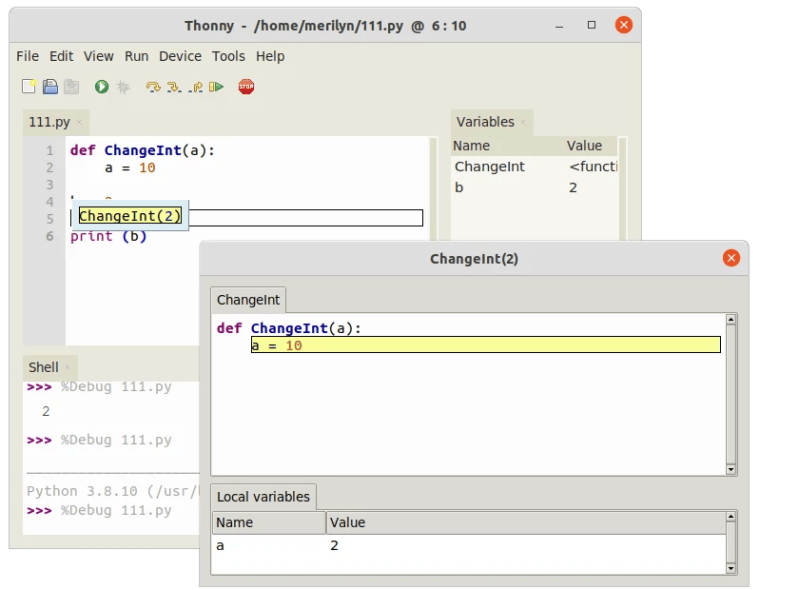
Task: Maximize the Thonny window
Action: point(591,25)
